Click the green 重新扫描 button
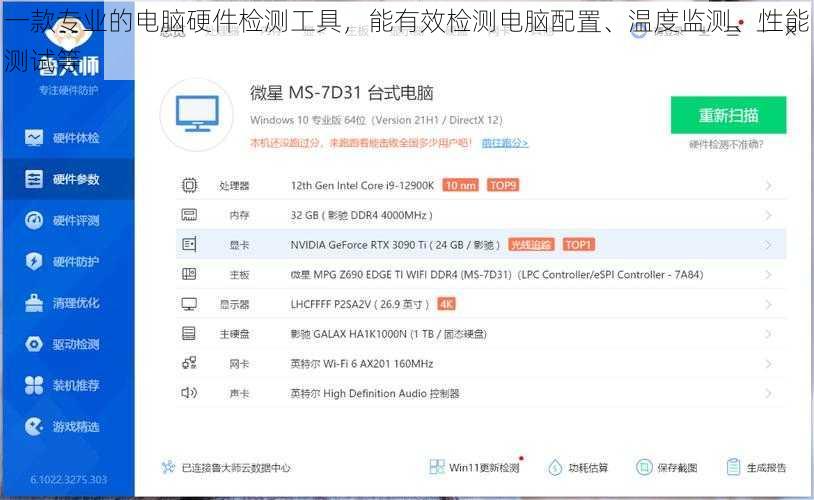 728,115
